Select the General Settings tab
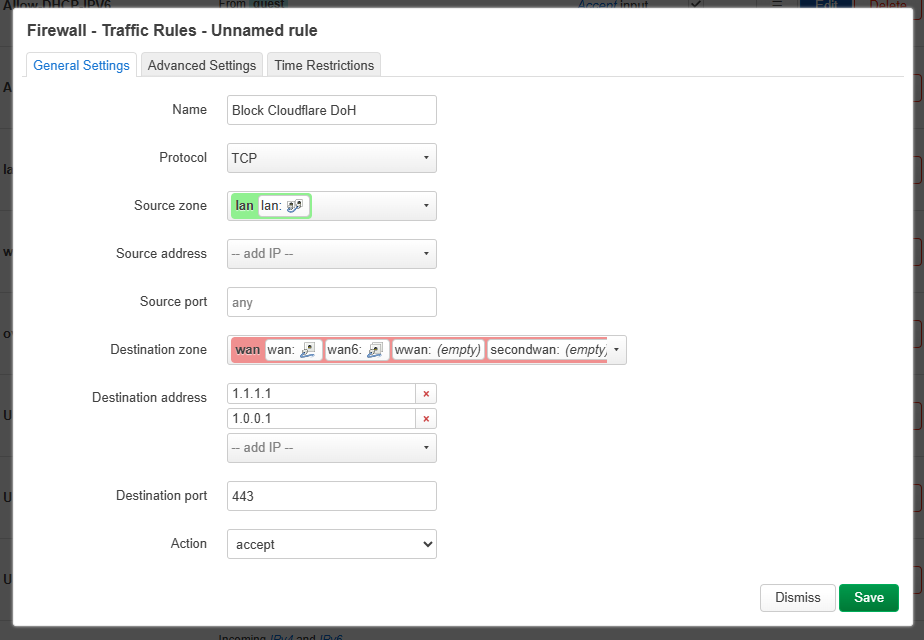Viewport: 924px width, 640px height. [81, 65]
